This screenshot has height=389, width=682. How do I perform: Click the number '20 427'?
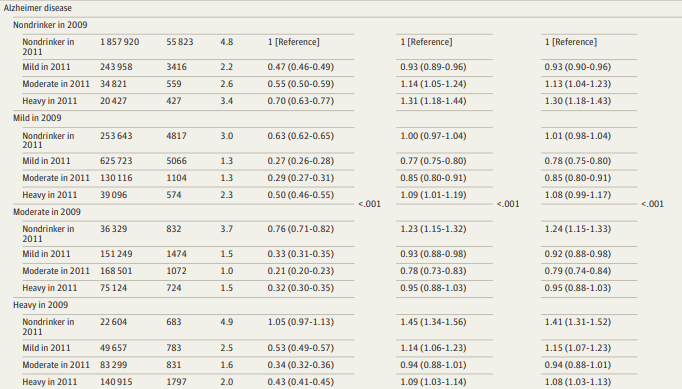click(x=114, y=101)
